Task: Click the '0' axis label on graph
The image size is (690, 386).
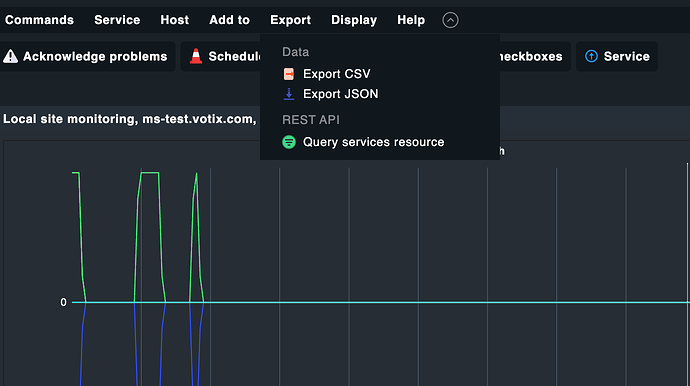Action: point(63,302)
